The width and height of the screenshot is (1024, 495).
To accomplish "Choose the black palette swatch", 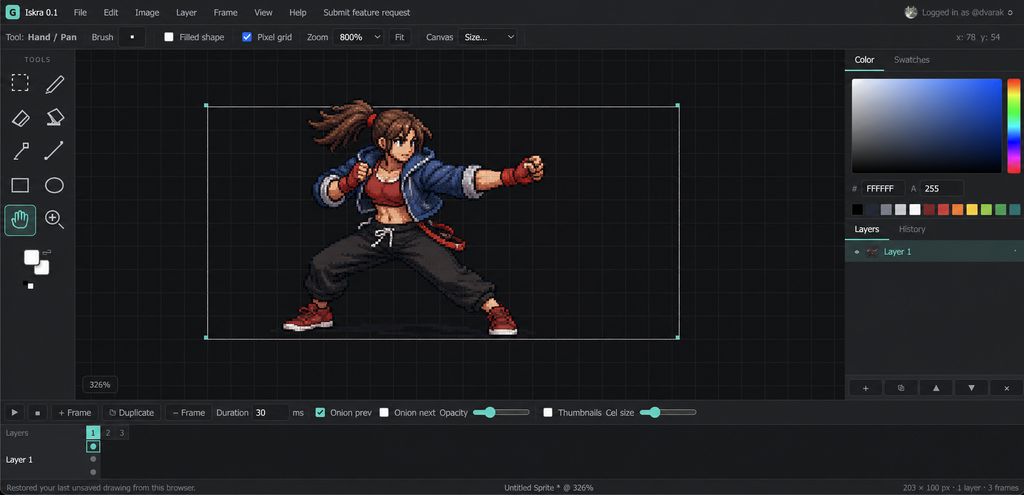I will [857, 210].
